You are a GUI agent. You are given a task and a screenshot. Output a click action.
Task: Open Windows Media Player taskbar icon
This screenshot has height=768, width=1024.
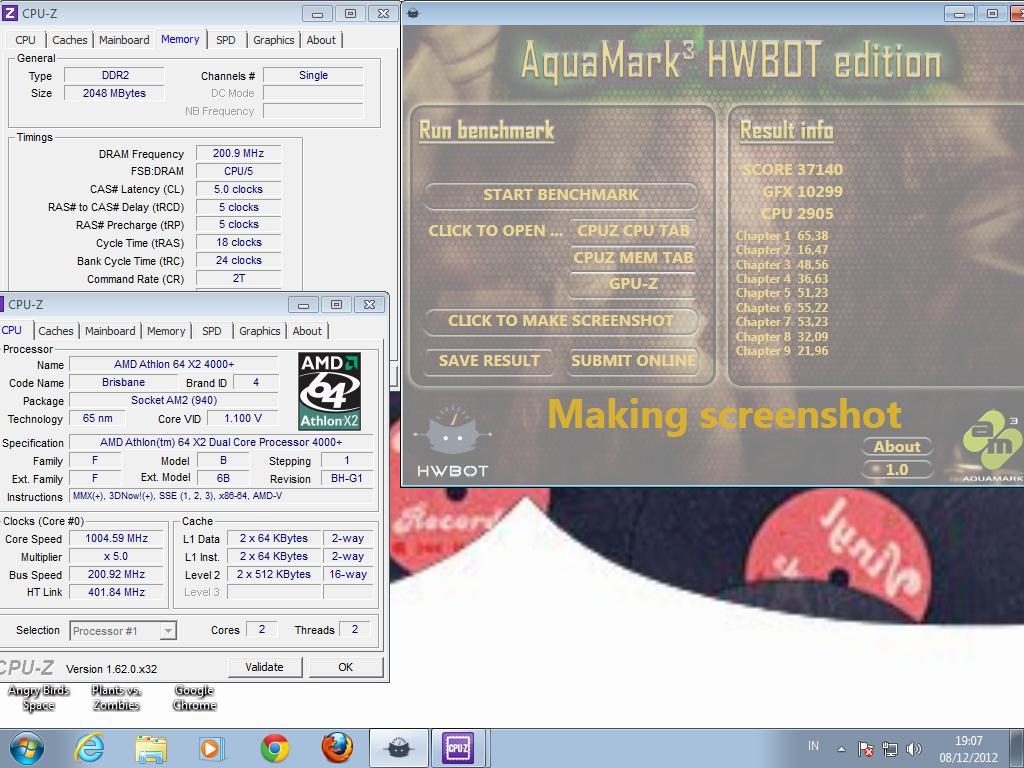click(212, 748)
